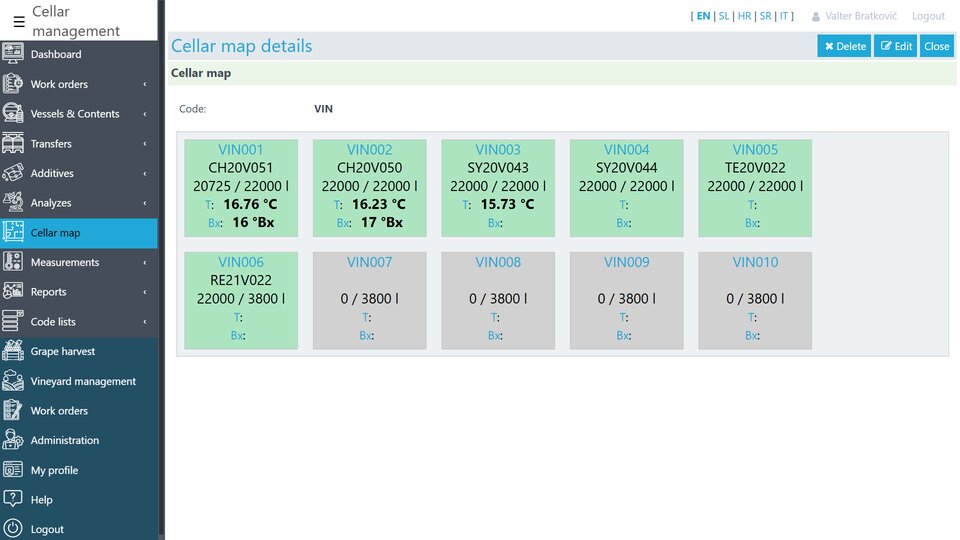This screenshot has width=960, height=540.
Task: Expand the Code lists submenu chevron
Action: [145, 322]
